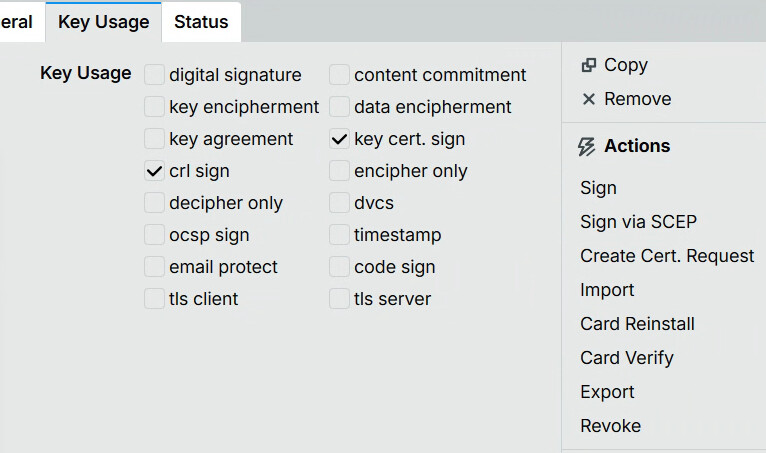Switch to the Status tab
Screen dimensions: 766x453
pyautogui.click(x=201, y=22)
